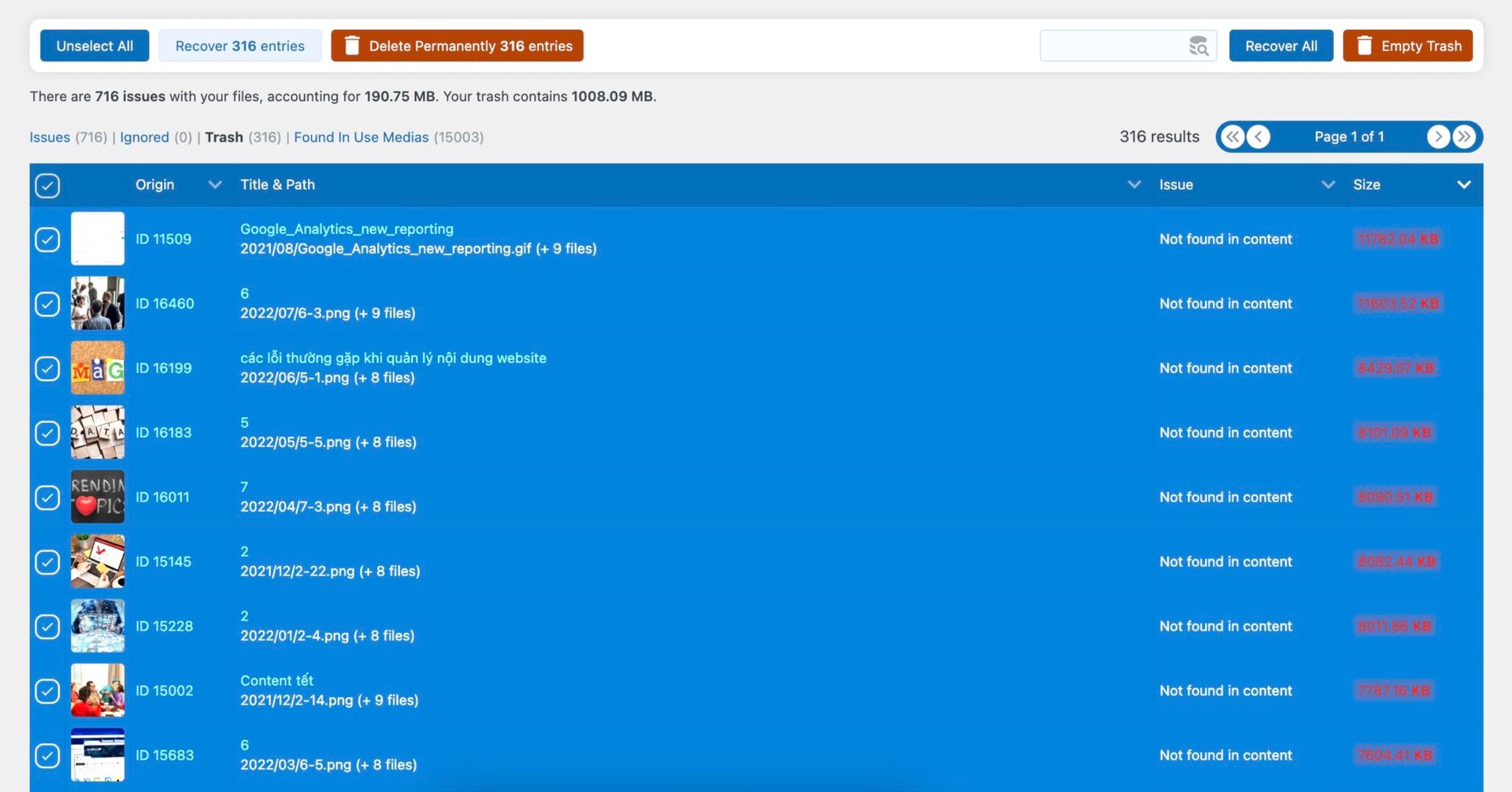Click Recover 316 entries button
This screenshot has height=792, width=1512.
point(239,46)
